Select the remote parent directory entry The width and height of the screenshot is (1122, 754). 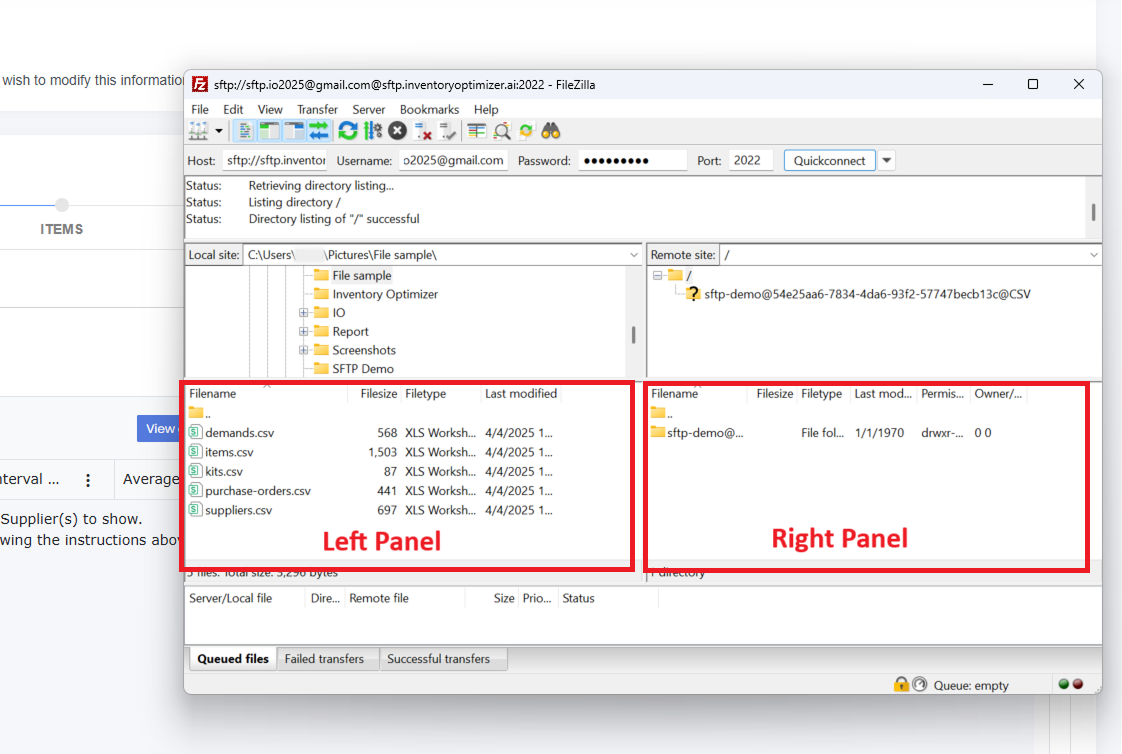click(662, 413)
